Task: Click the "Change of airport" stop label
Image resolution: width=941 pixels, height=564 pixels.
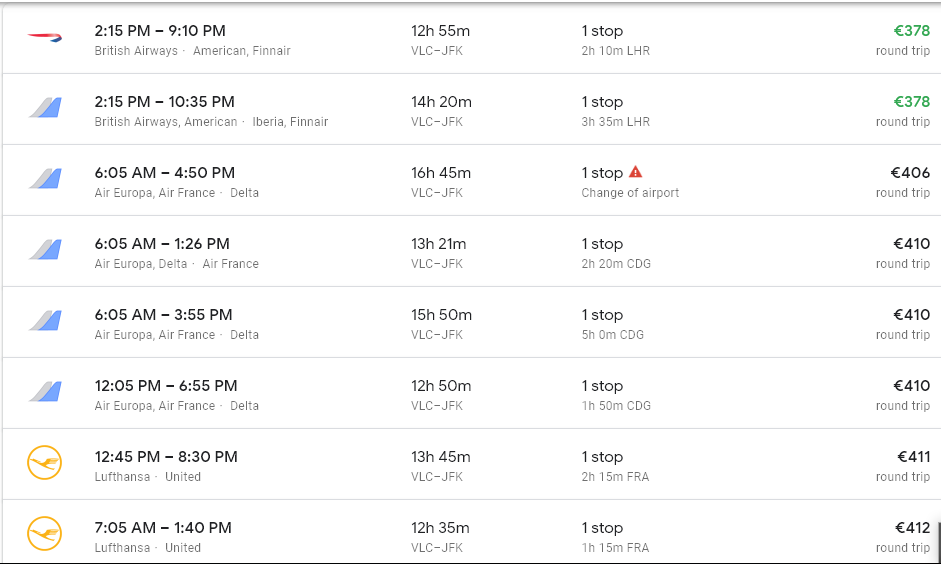Action: click(630, 193)
